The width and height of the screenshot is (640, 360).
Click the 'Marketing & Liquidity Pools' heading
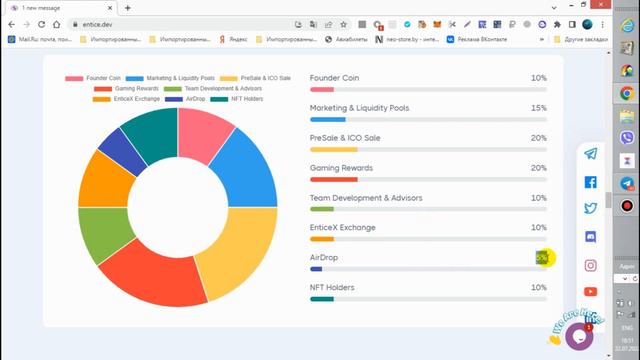point(359,108)
